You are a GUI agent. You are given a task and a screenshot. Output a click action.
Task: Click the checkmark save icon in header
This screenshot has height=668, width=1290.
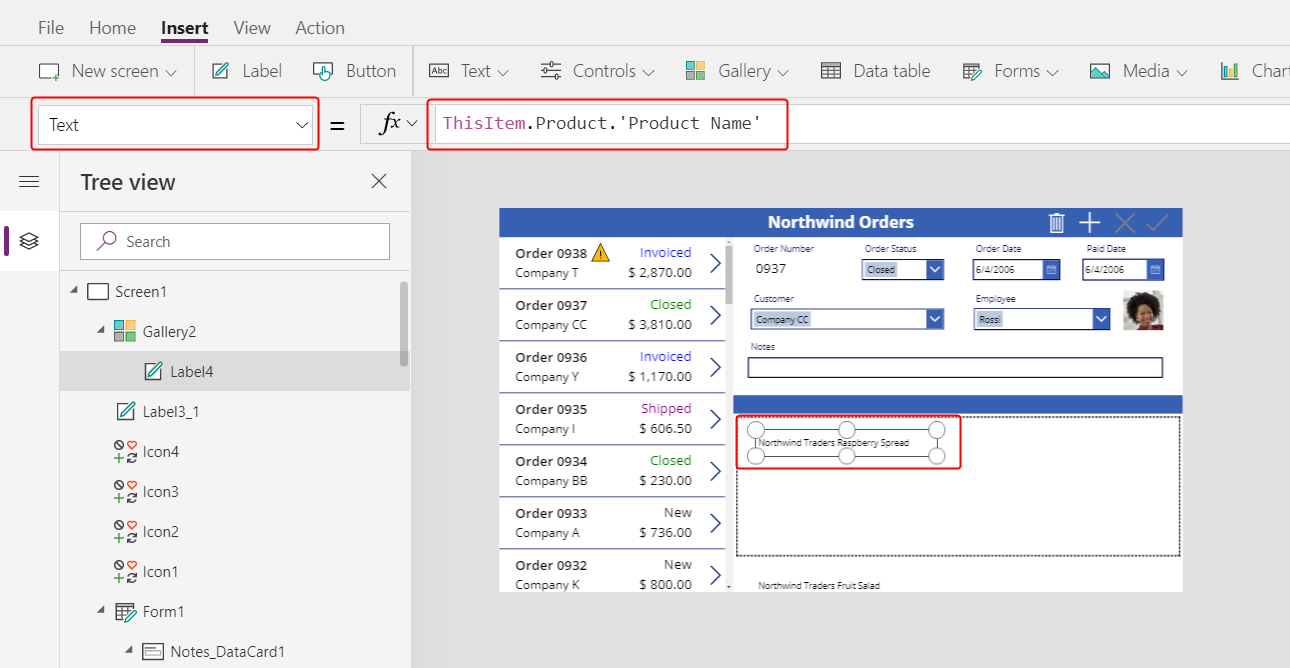pyautogui.click(x=1158, y=223)
